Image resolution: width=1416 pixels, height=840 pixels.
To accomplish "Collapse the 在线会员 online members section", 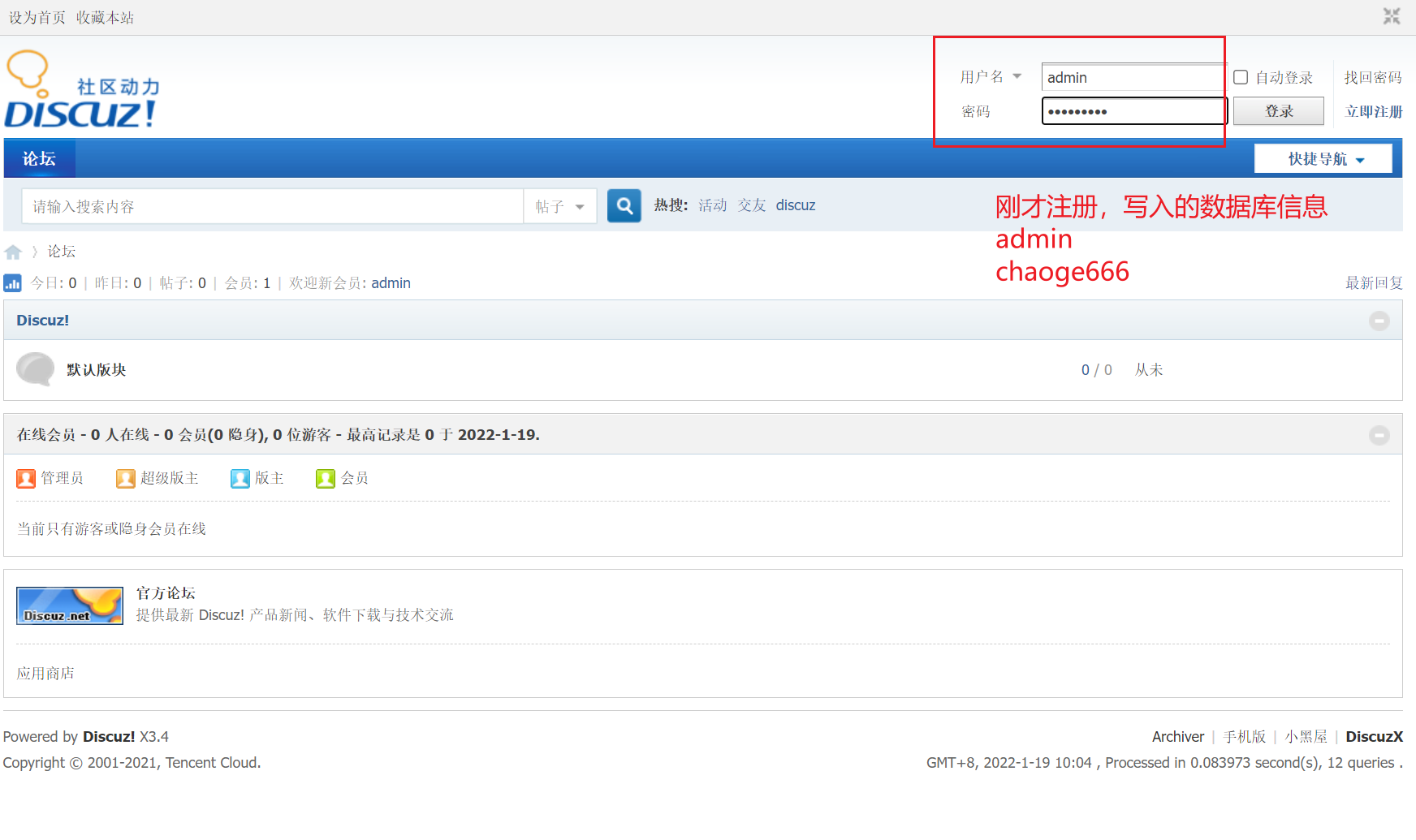I will 1379,435.
